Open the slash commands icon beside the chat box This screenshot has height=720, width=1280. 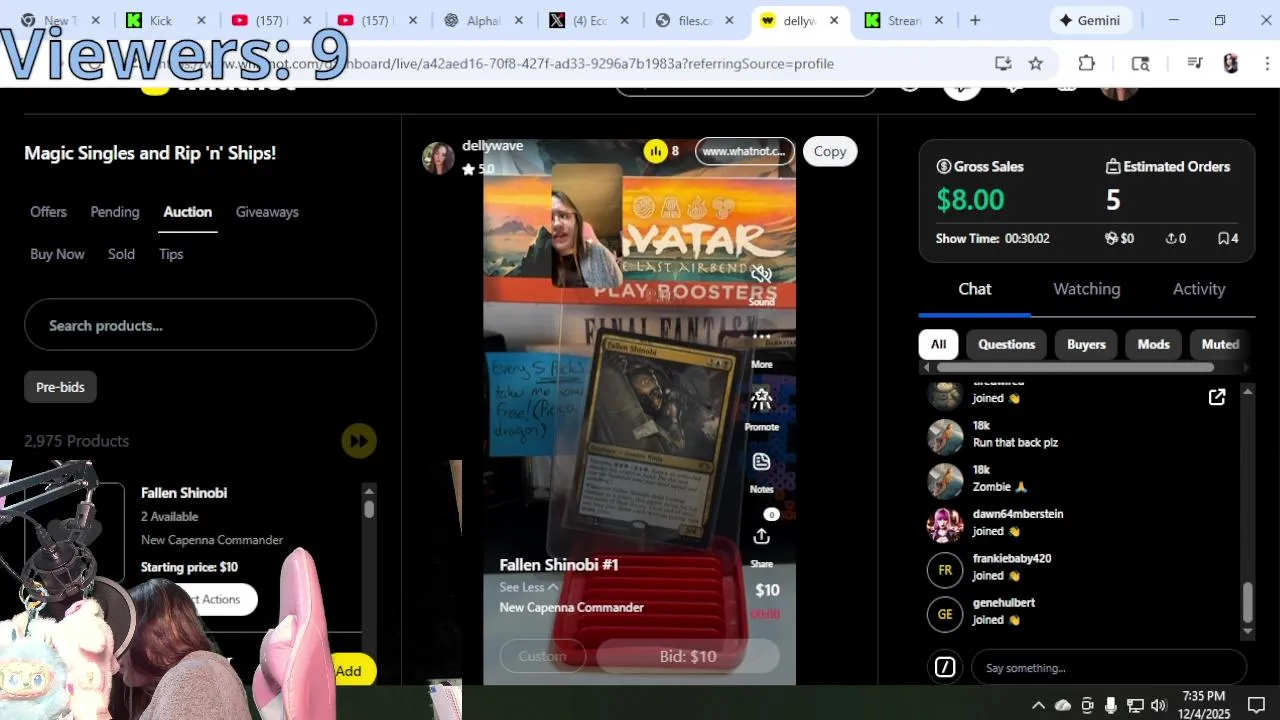pos(945,667)
